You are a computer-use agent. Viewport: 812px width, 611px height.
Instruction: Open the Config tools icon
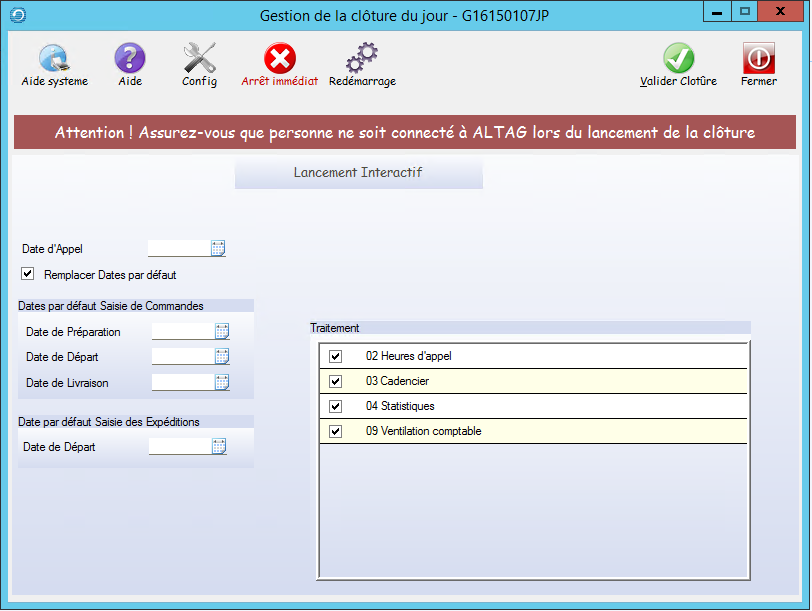(200, 58)
